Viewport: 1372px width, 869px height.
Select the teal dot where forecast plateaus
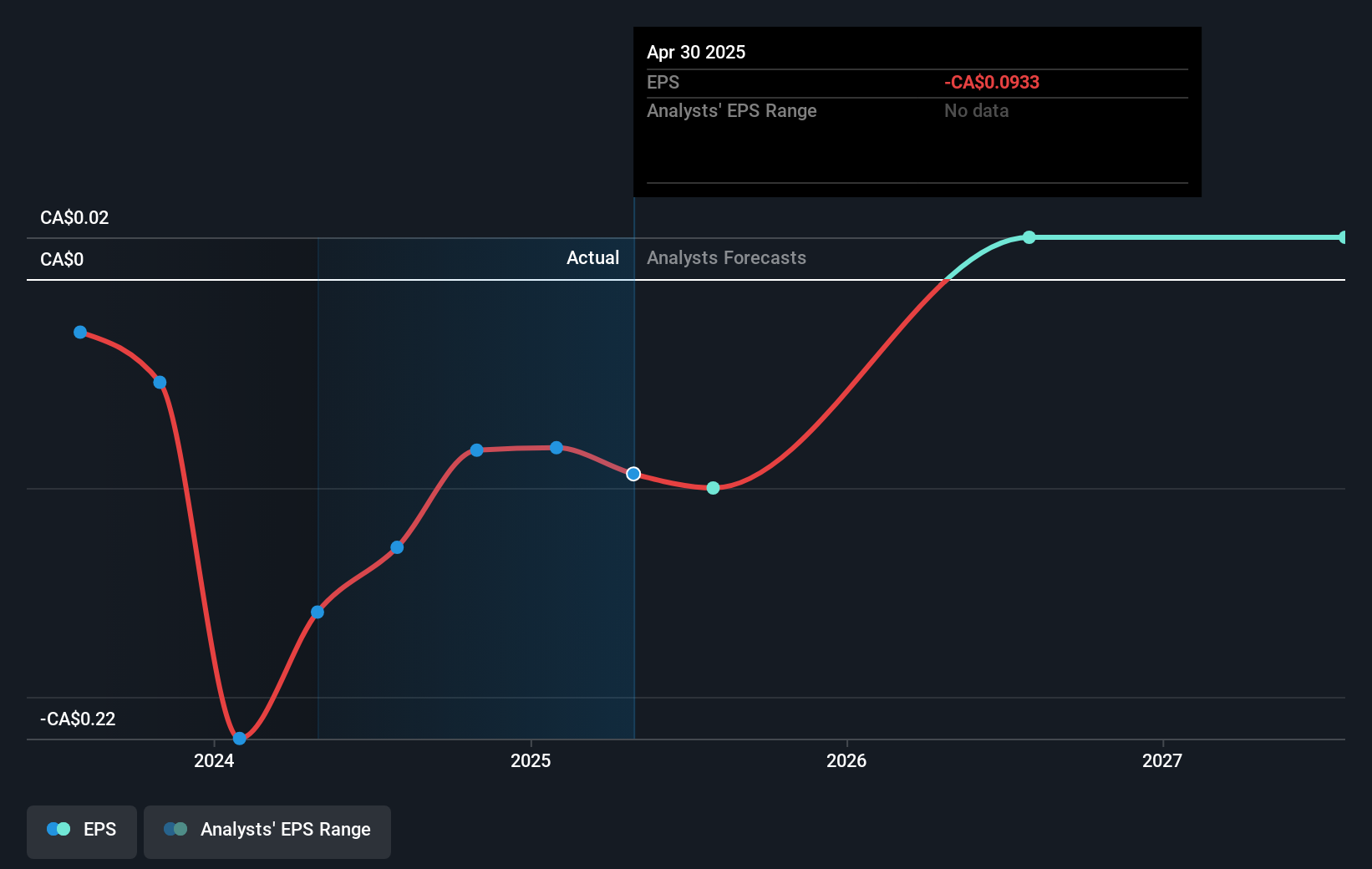click(x=1029, y=237)
